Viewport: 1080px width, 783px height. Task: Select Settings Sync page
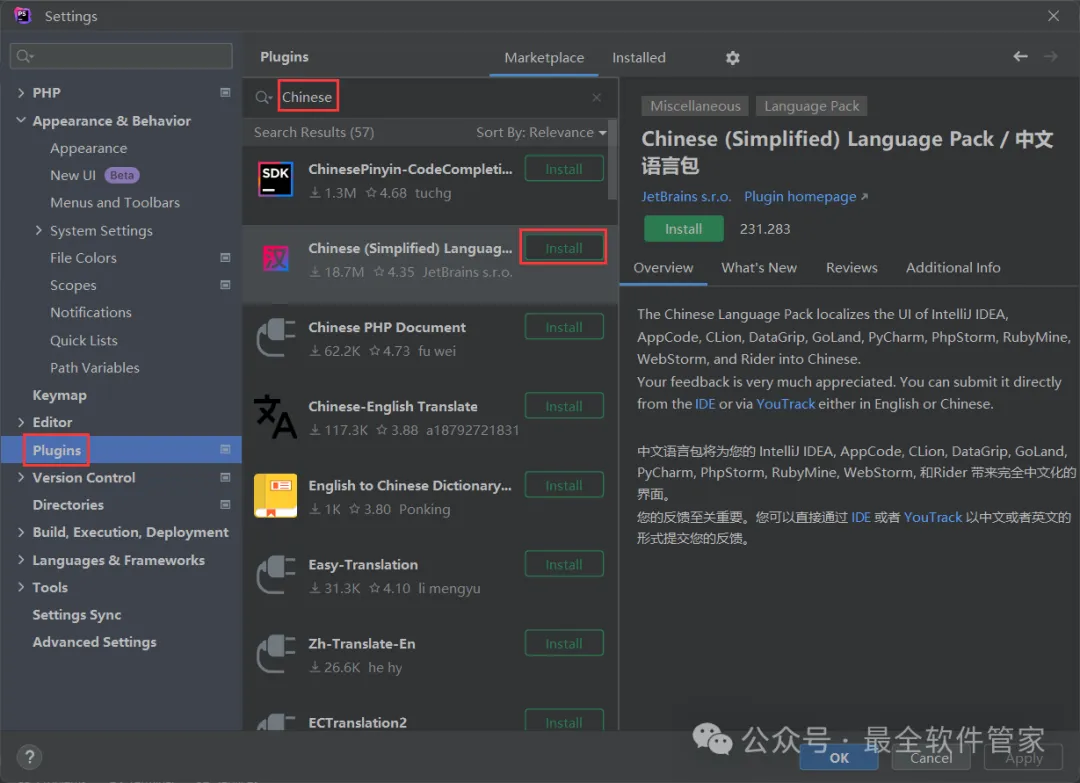click(x=76, y=615)
